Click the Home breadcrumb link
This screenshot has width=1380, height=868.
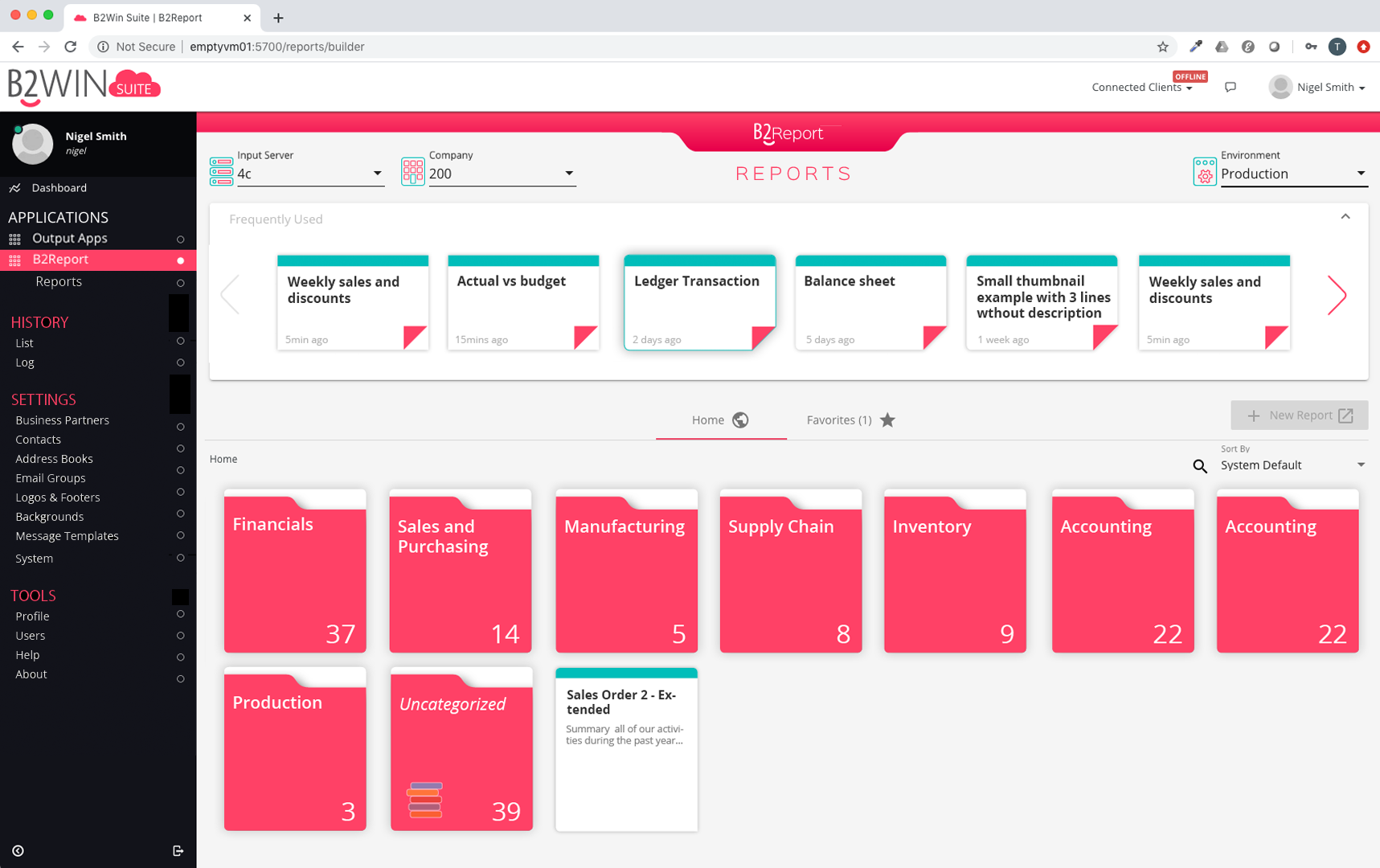click(x=223, y=459)
